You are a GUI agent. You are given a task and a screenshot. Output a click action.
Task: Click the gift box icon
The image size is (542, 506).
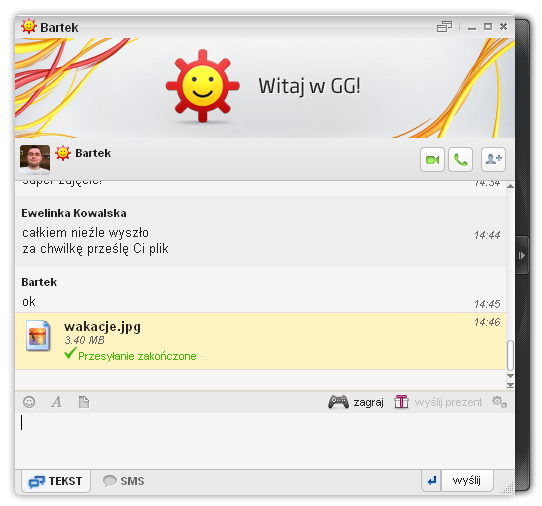(x=401, y=402)
